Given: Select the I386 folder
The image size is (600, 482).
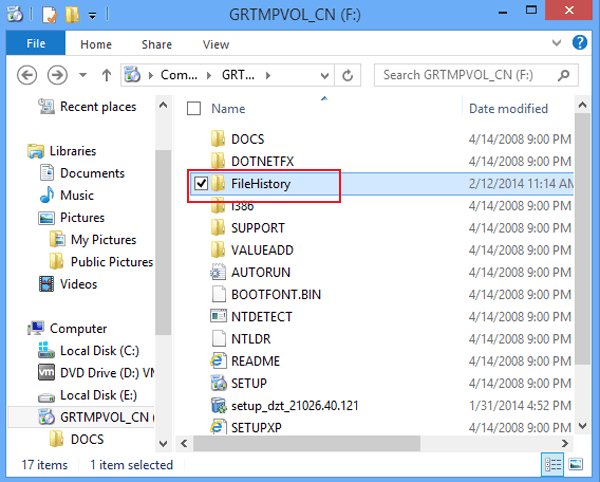Looking at the screenshot, I should point(243,206).
